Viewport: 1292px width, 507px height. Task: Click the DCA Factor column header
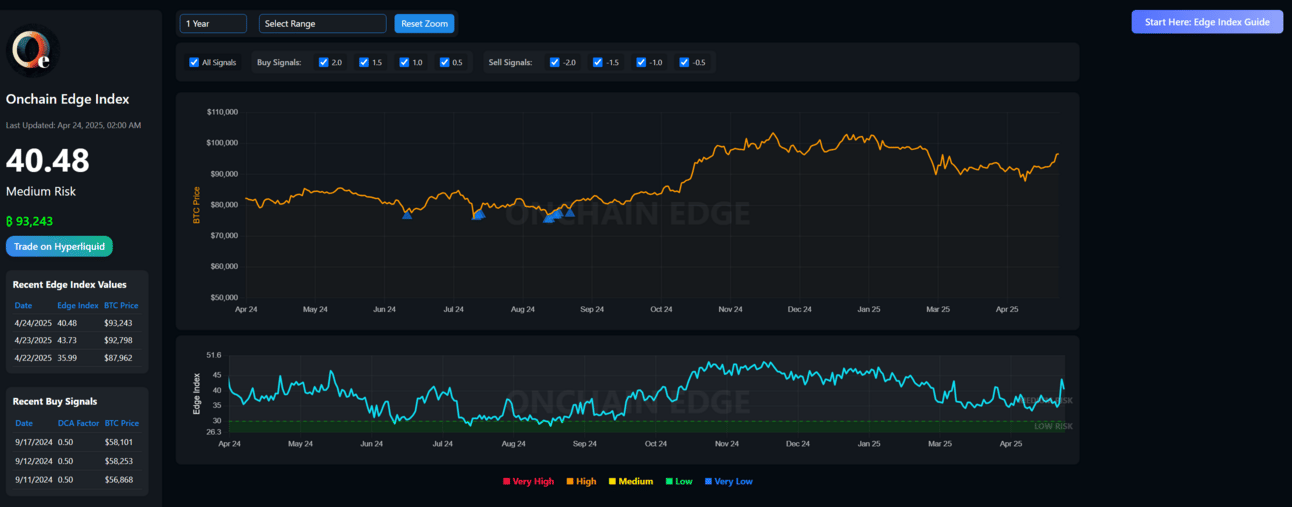[78, 424]
